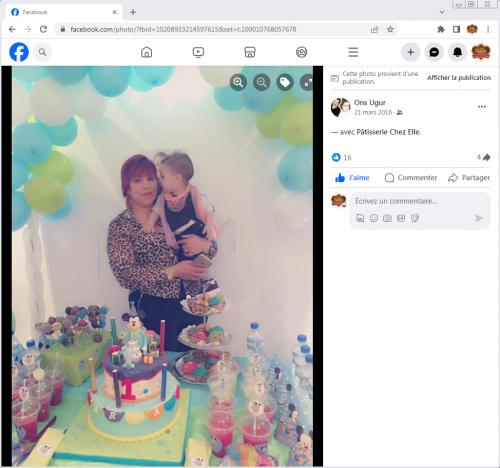Click the Facebook logo icon
Image resolution: width=500 pixels, height=468 pixels.
pos(19,52)
